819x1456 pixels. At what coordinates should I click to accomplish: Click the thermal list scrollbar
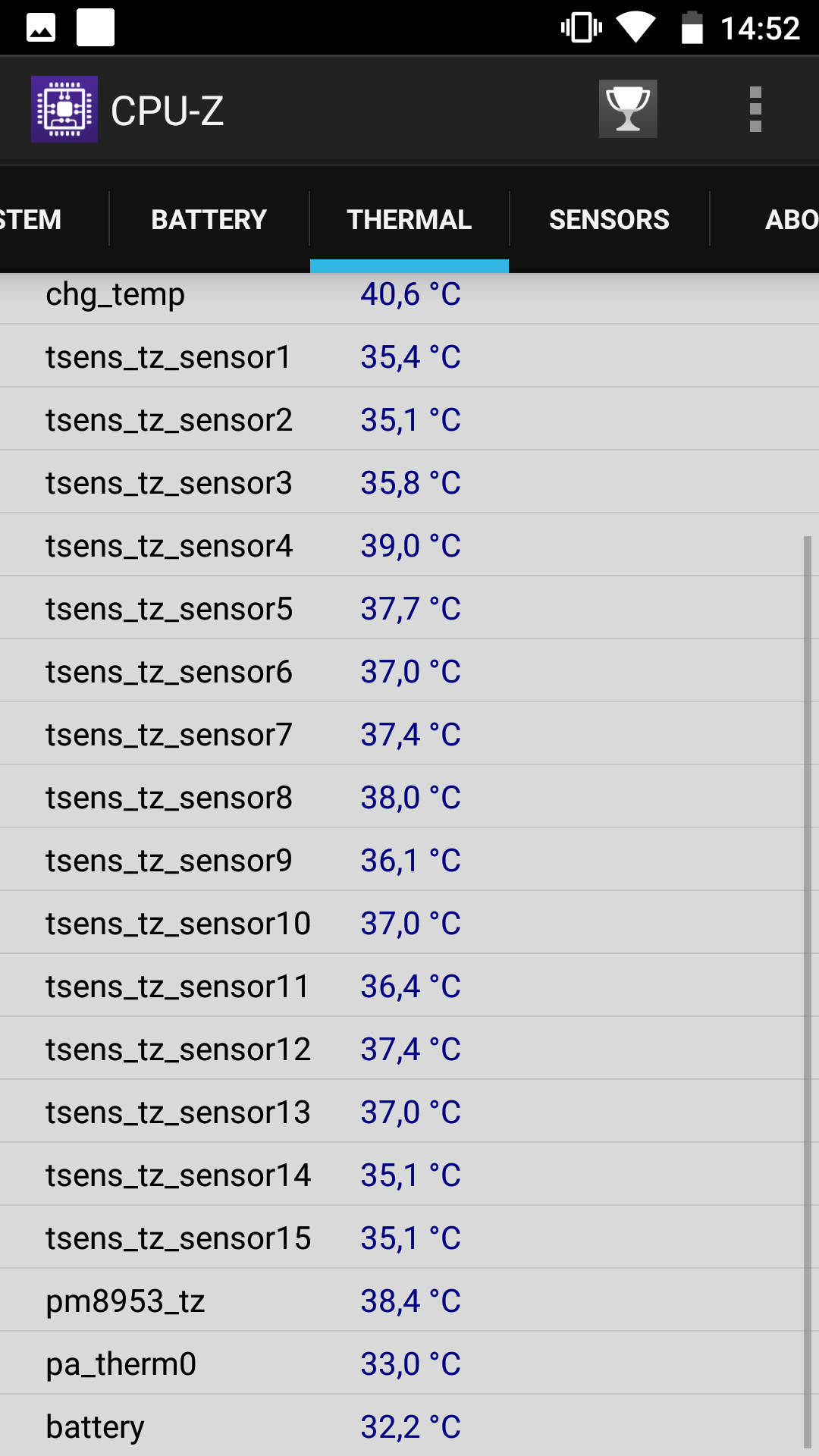808,993
